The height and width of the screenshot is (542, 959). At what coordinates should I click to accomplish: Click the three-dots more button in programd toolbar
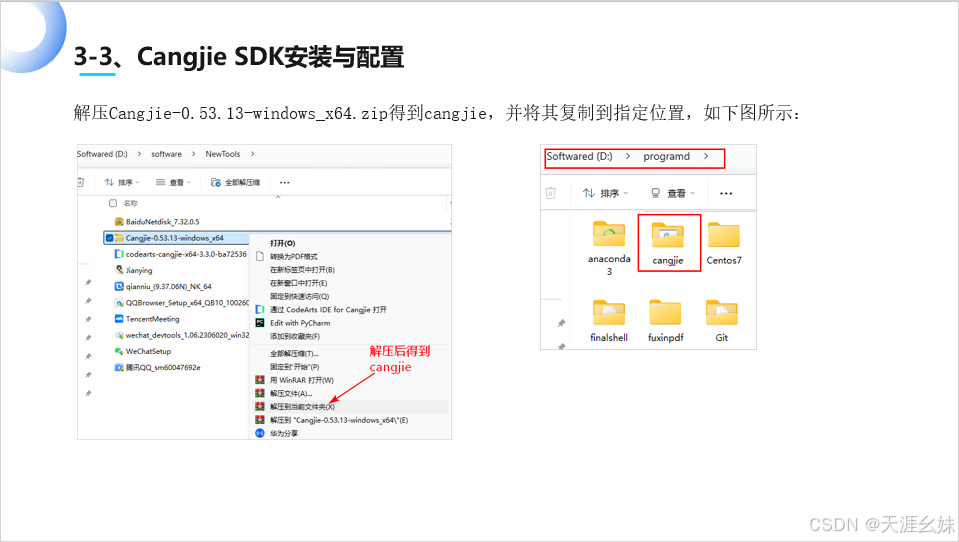click(726, 193)
